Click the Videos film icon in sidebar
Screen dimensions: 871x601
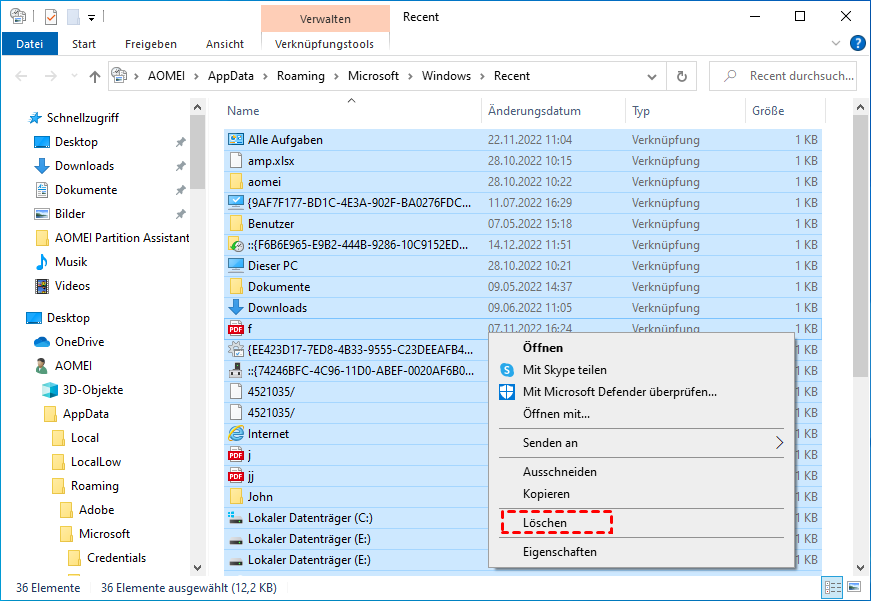point(42,286)
